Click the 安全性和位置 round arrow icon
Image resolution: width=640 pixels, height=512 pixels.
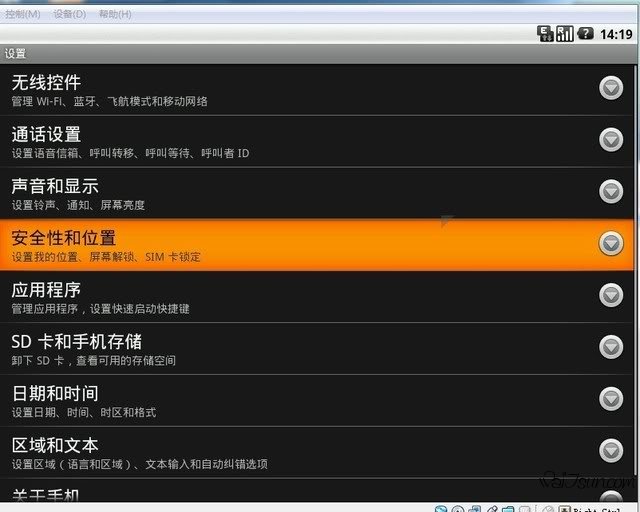(611, 243)
